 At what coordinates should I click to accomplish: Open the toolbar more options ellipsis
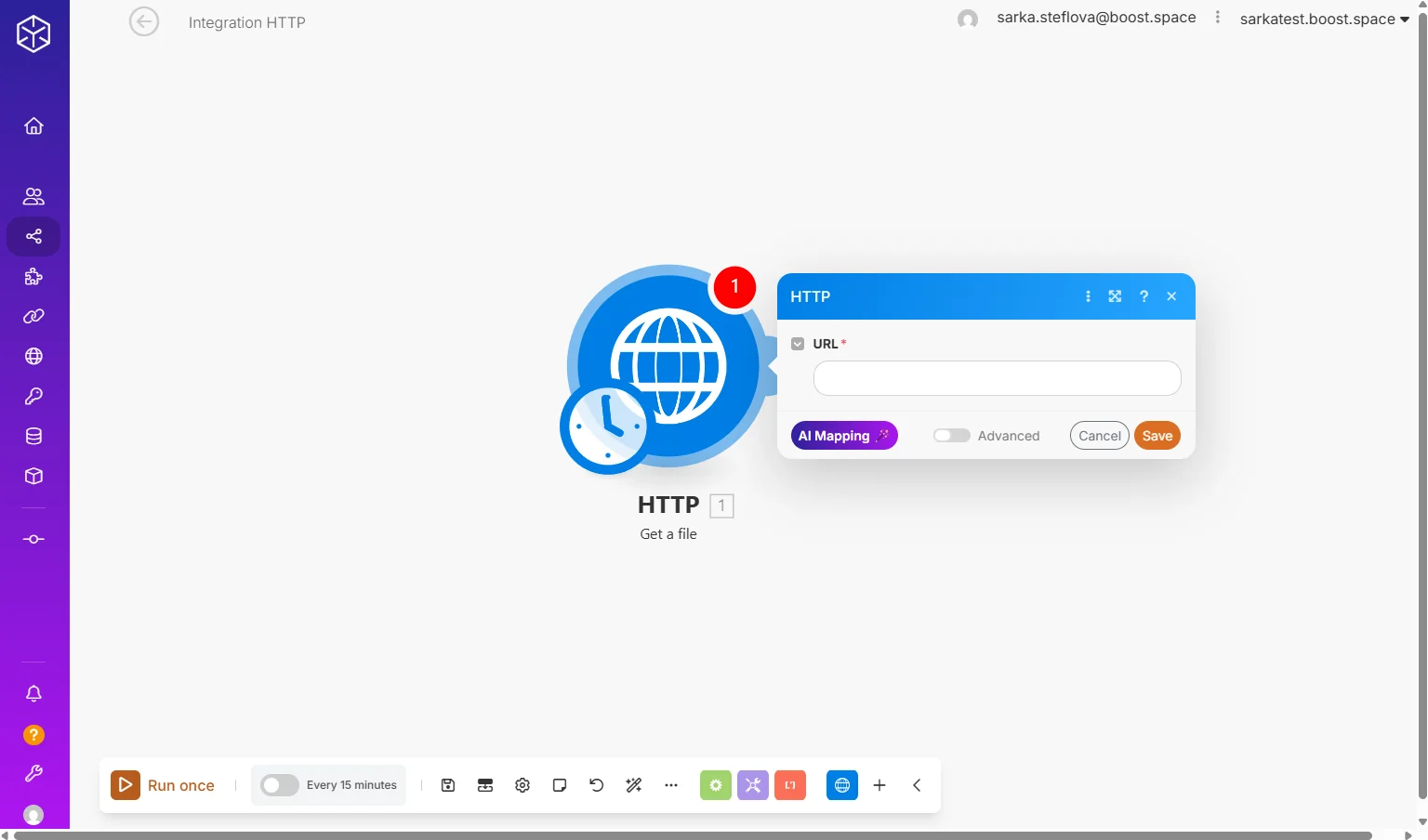click(671, 785)
